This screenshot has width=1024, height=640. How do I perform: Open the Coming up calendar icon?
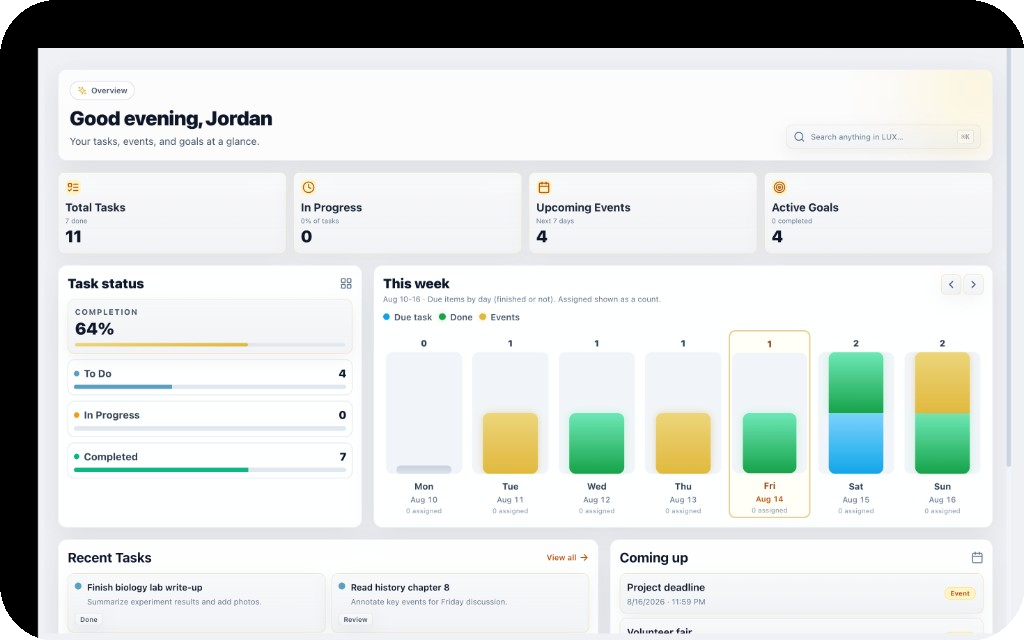[x=977, y=558]
